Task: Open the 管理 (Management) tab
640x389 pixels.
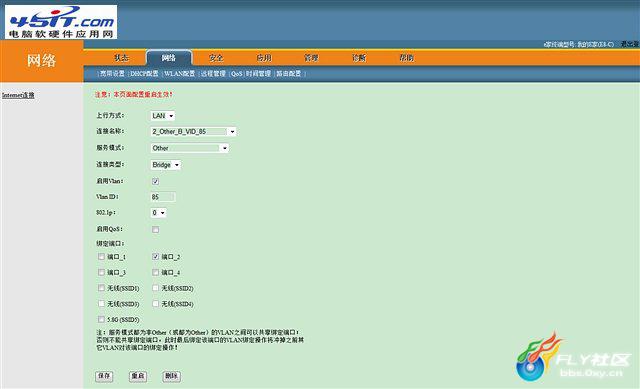Action: [311, 58]
